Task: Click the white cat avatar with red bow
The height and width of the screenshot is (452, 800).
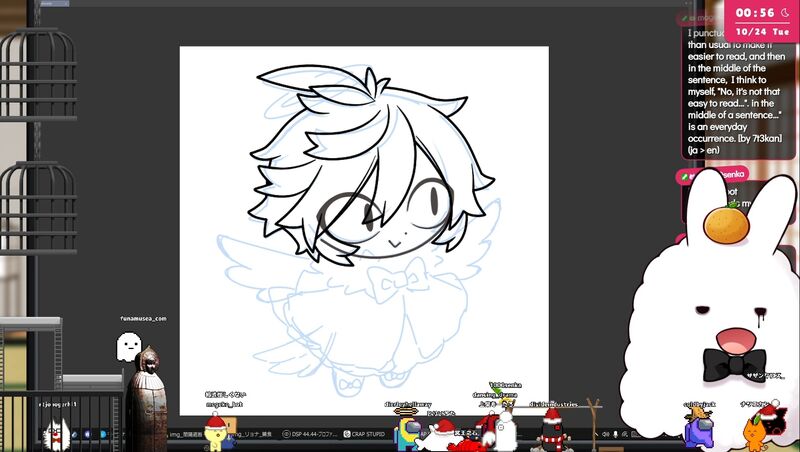Action: click(56, 435)
